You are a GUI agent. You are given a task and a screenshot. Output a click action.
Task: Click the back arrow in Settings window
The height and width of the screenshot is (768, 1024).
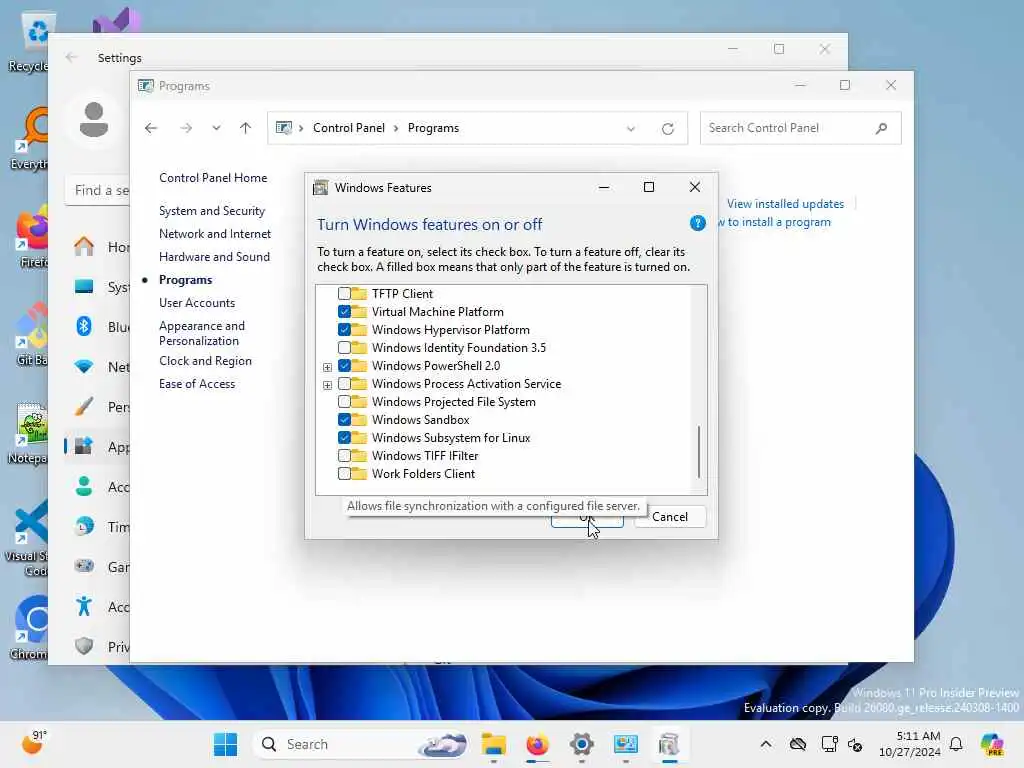pos(71,57)
